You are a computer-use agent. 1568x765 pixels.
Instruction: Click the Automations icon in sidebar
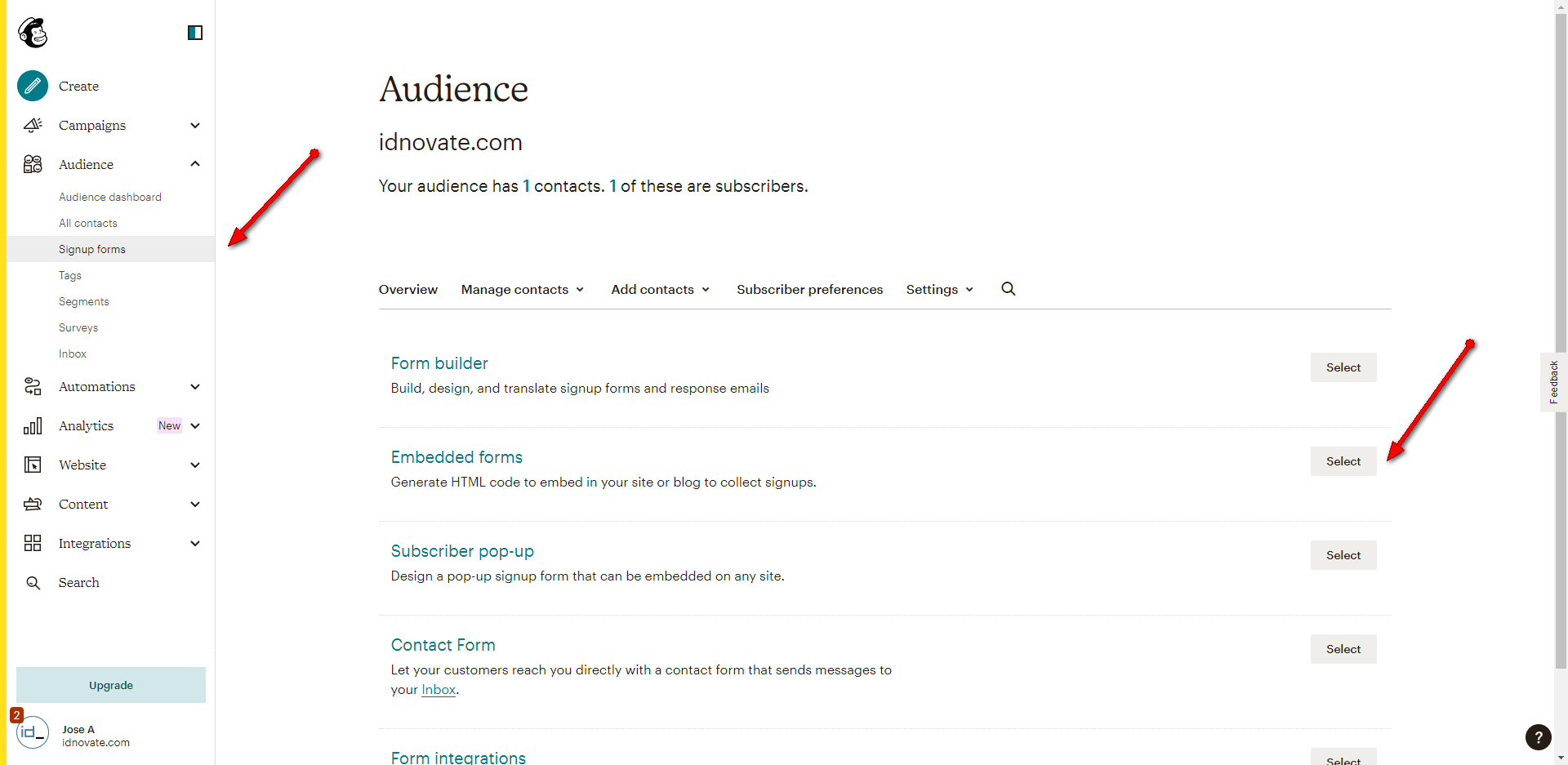pos(33,386)
